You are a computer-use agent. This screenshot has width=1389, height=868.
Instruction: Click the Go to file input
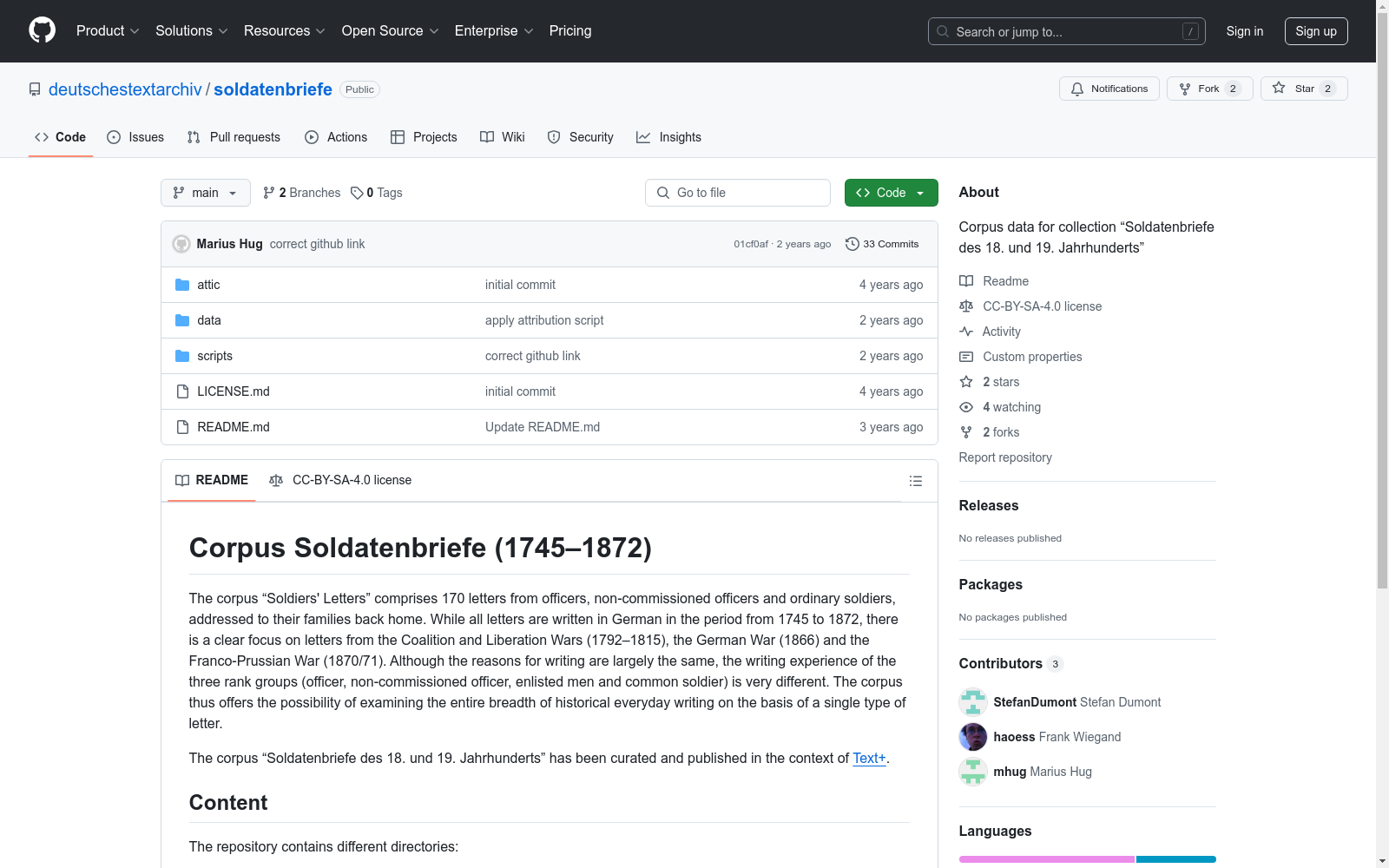738,193
